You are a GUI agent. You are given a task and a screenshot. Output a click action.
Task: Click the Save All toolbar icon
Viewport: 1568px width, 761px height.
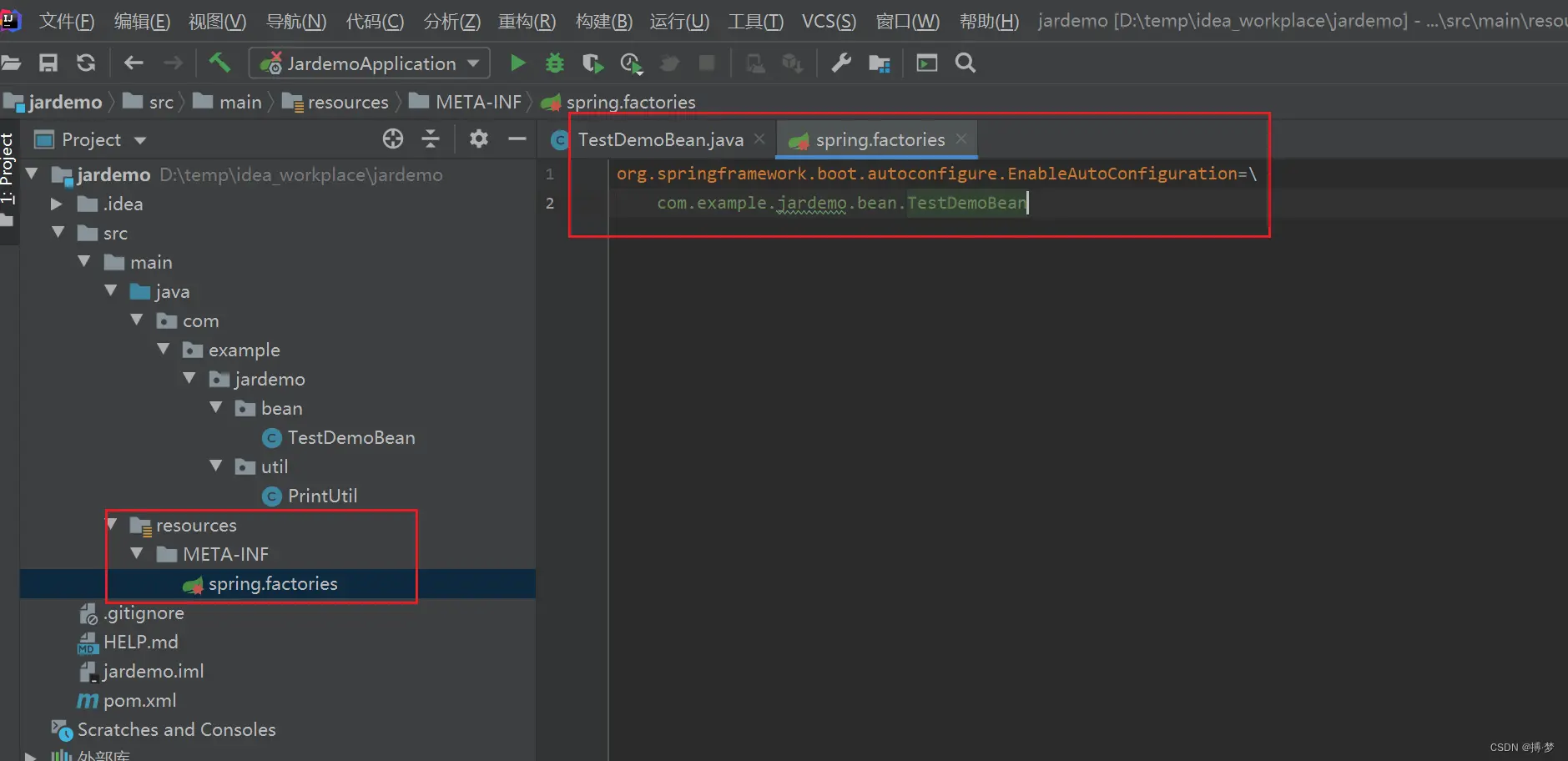(x=48, y=63)
